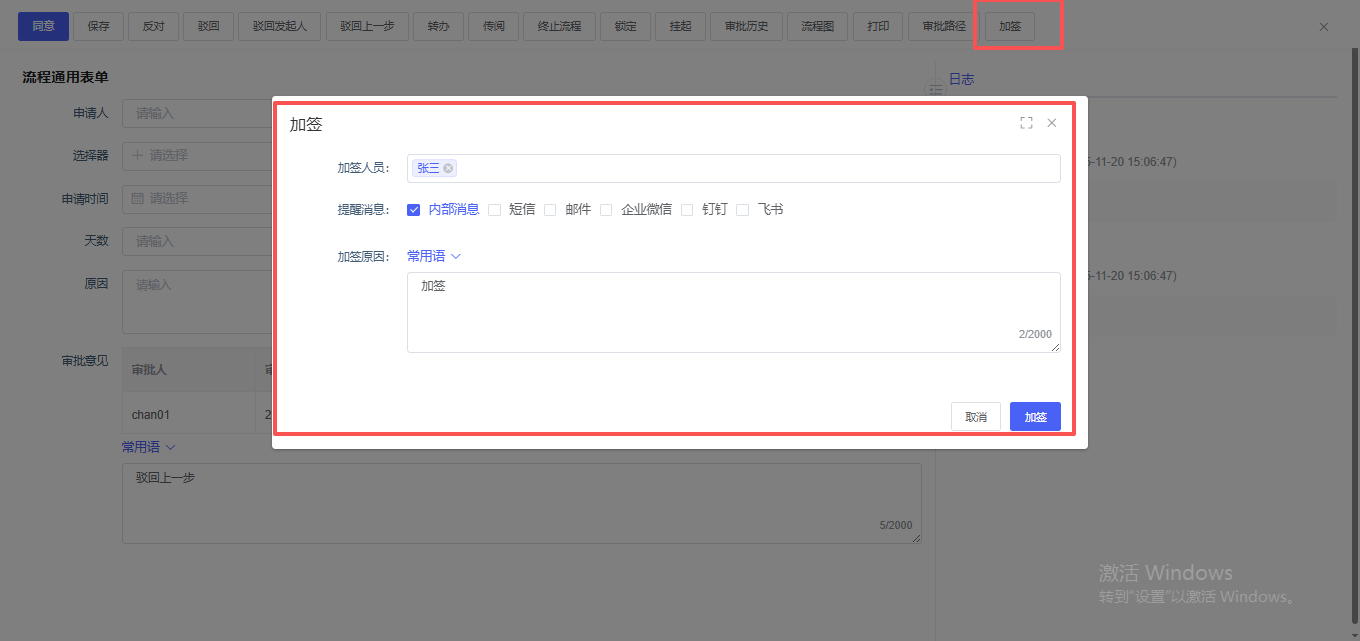Check the 企业微信 notification option
The width and height of the screenshot is (1360, 641).
[606, 210]
